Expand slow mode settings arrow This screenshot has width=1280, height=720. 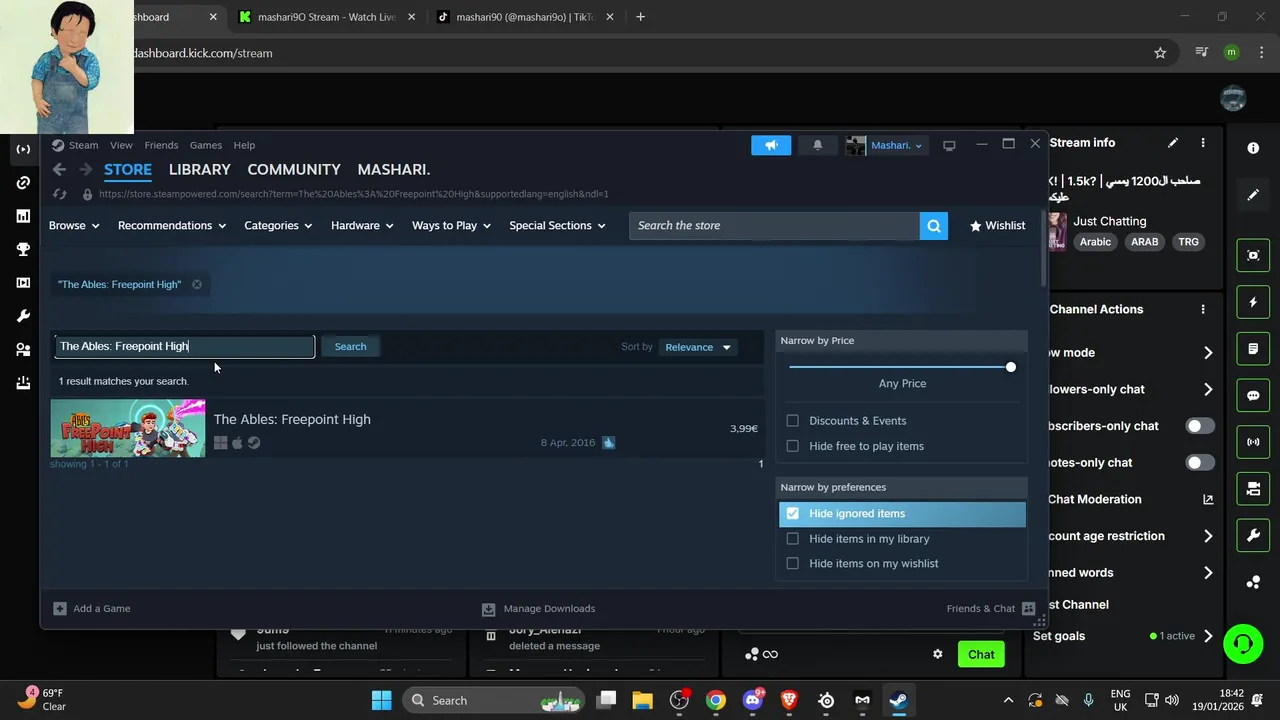pos(1208,353)
